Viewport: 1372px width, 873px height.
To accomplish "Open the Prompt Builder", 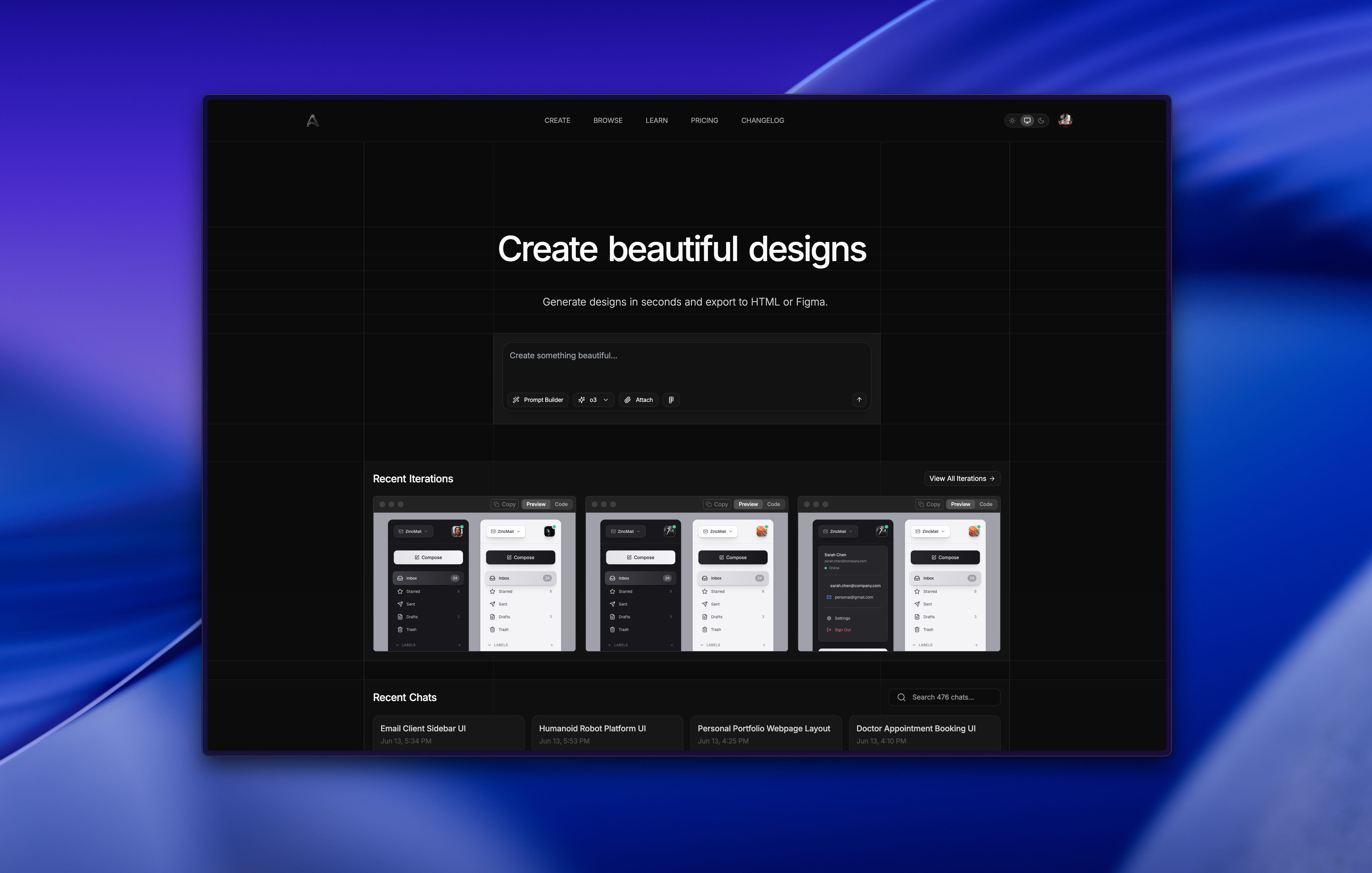I will [x=537, y=400].
